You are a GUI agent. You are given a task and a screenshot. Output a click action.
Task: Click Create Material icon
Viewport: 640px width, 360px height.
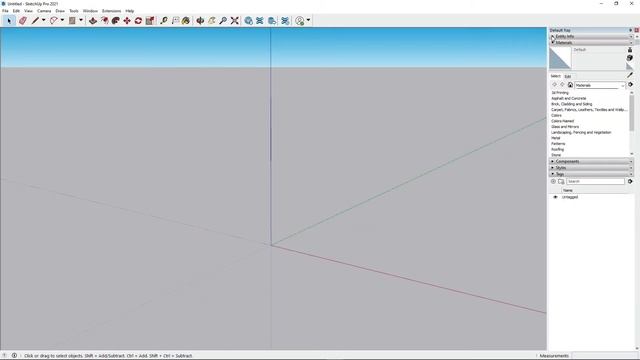point(630,58)
